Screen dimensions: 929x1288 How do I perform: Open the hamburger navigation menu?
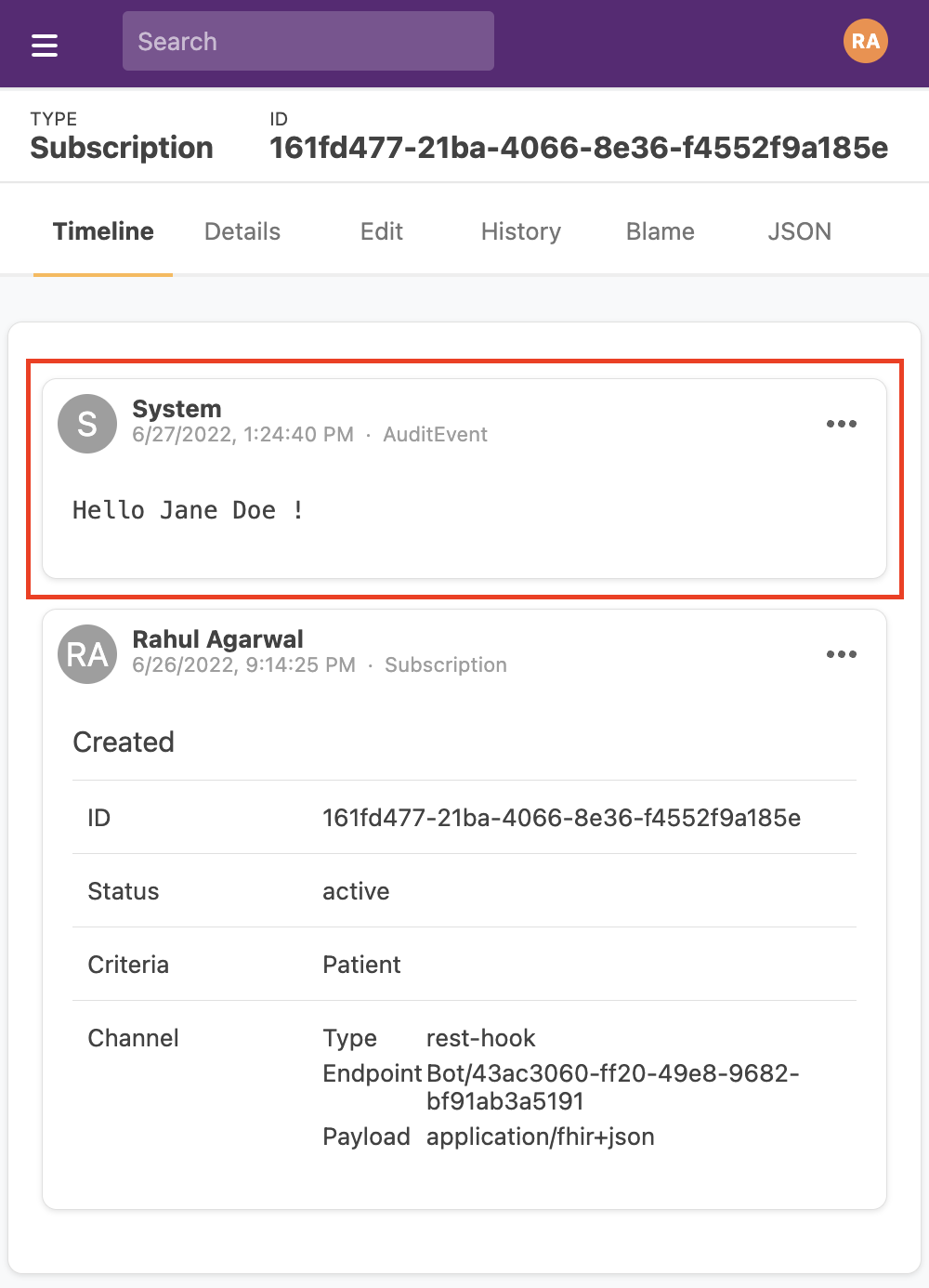pyautogui.click(x=45, y=45)
